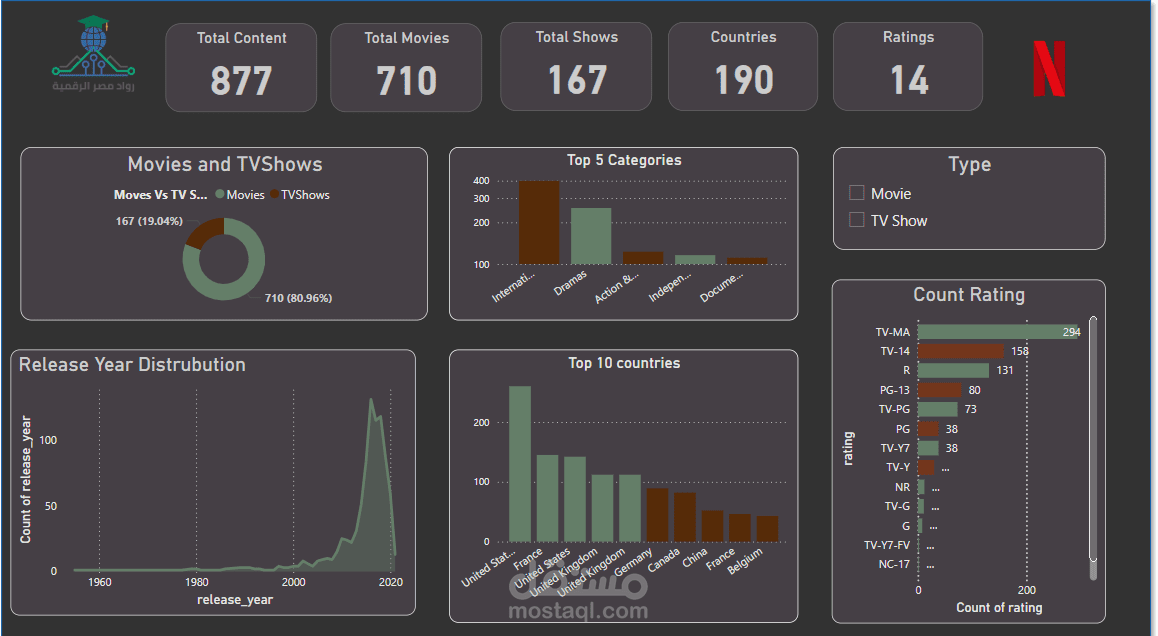Enable the TV Show checkbox in Type slicer

tap(855, 220)
